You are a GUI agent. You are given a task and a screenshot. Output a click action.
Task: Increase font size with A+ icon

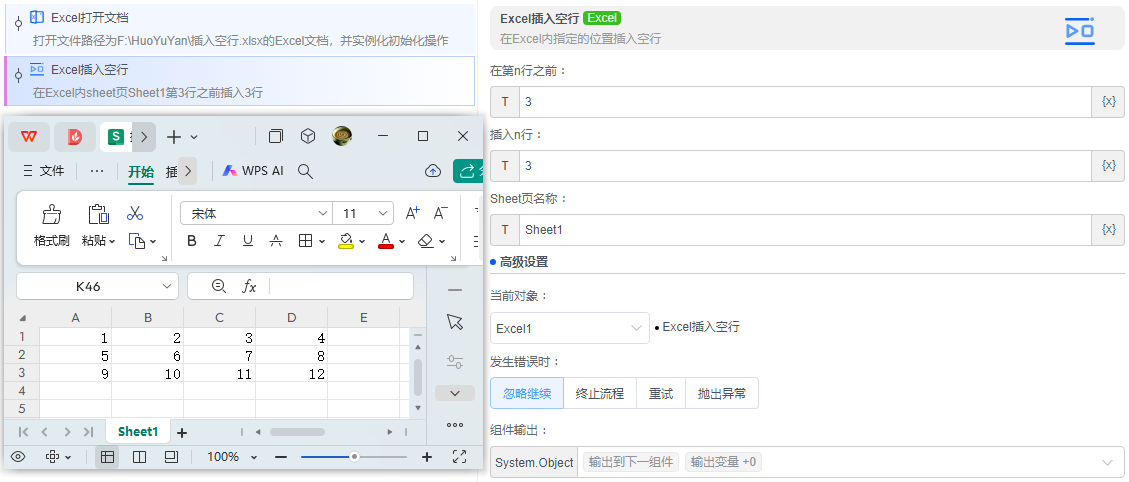(x=413, y=213)
